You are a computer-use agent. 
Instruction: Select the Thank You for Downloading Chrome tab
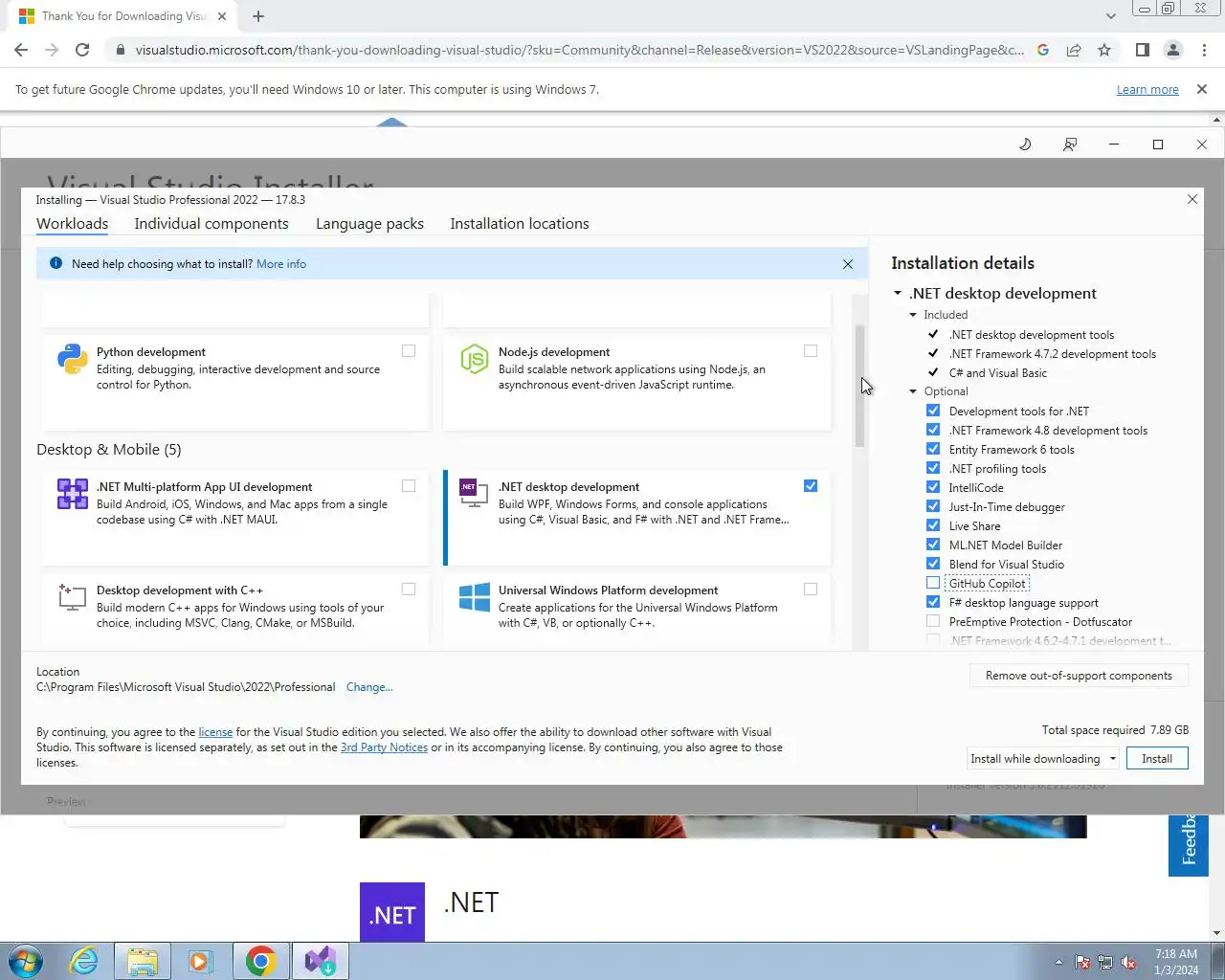122,16
